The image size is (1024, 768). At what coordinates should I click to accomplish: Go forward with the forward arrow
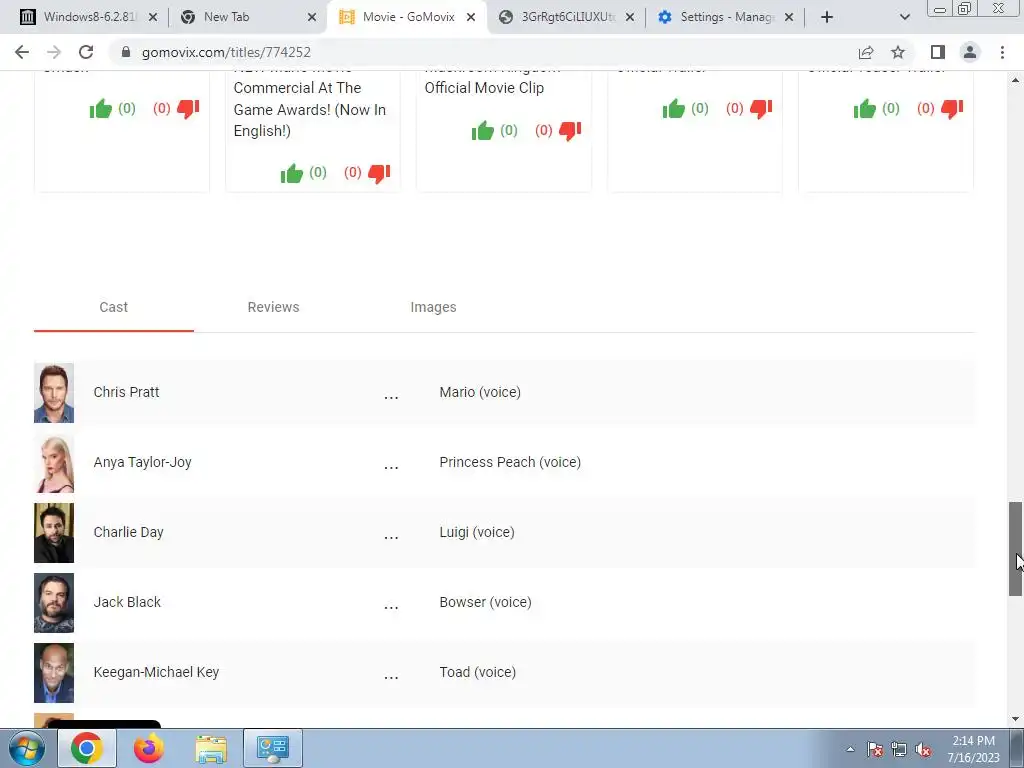point(54,52)
